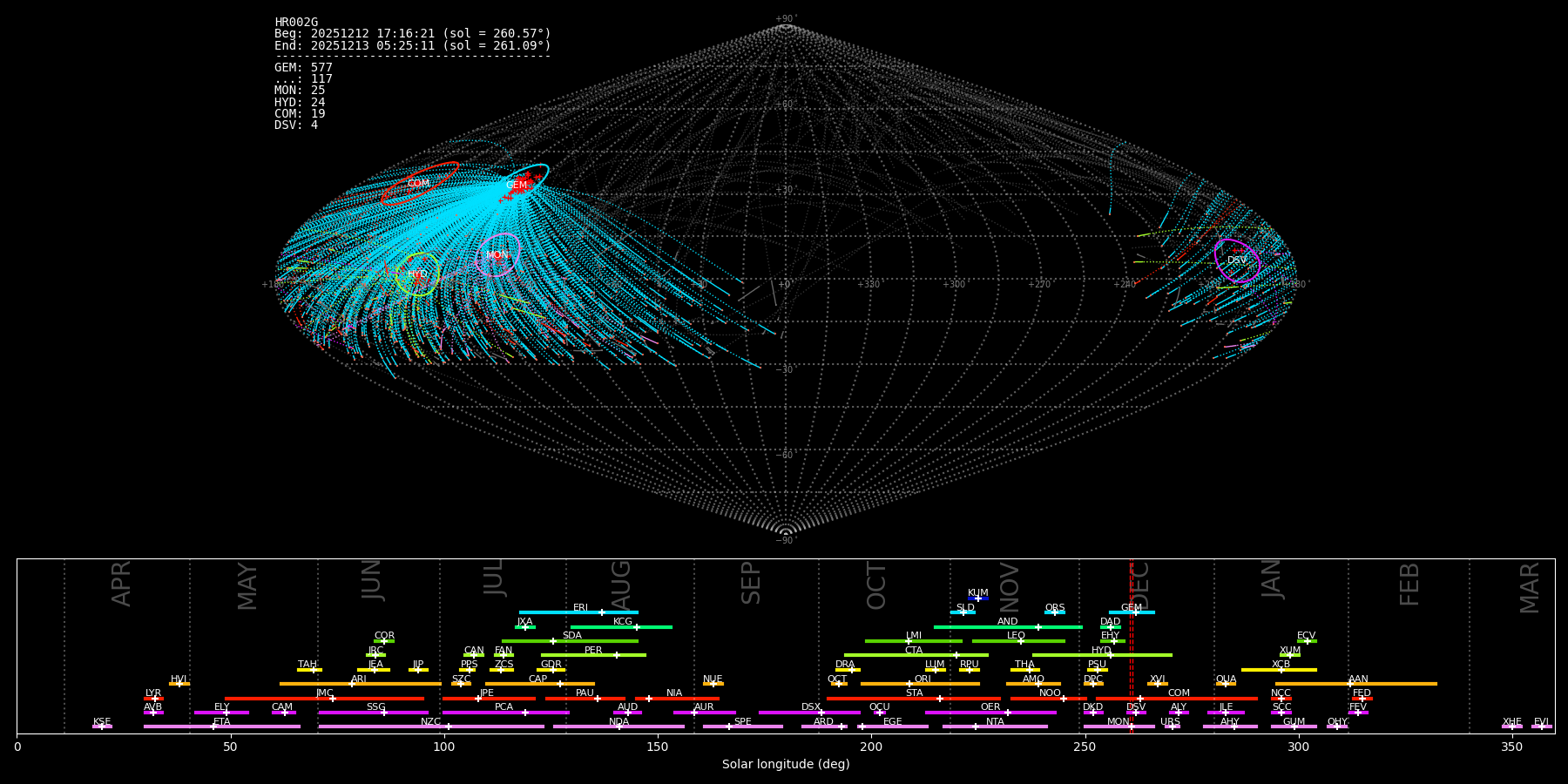Screen dimensions: 1568x784
Task: Click the ETA shower bar label
Action: (x=222, y=722)
